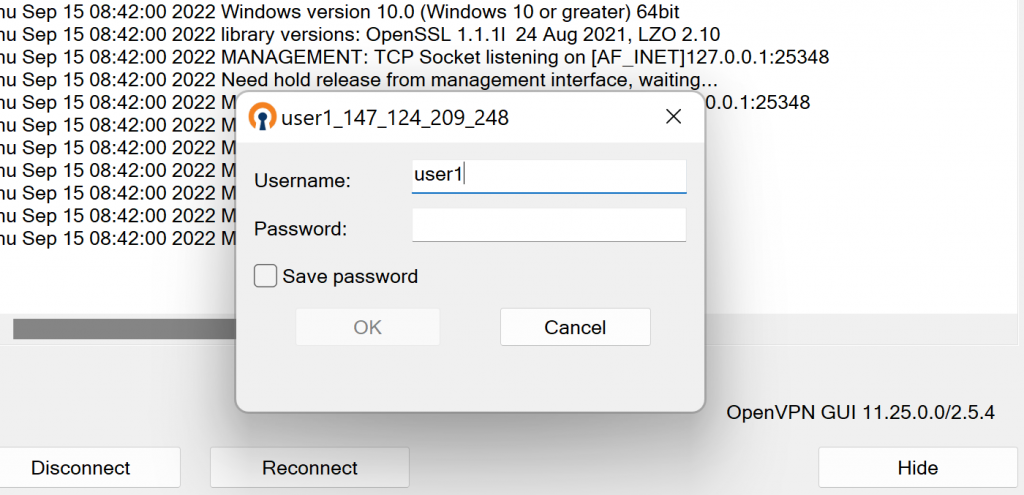Screen dimensions: 1024x495
Task: Click the Username: label
Action: pos(302,180)
